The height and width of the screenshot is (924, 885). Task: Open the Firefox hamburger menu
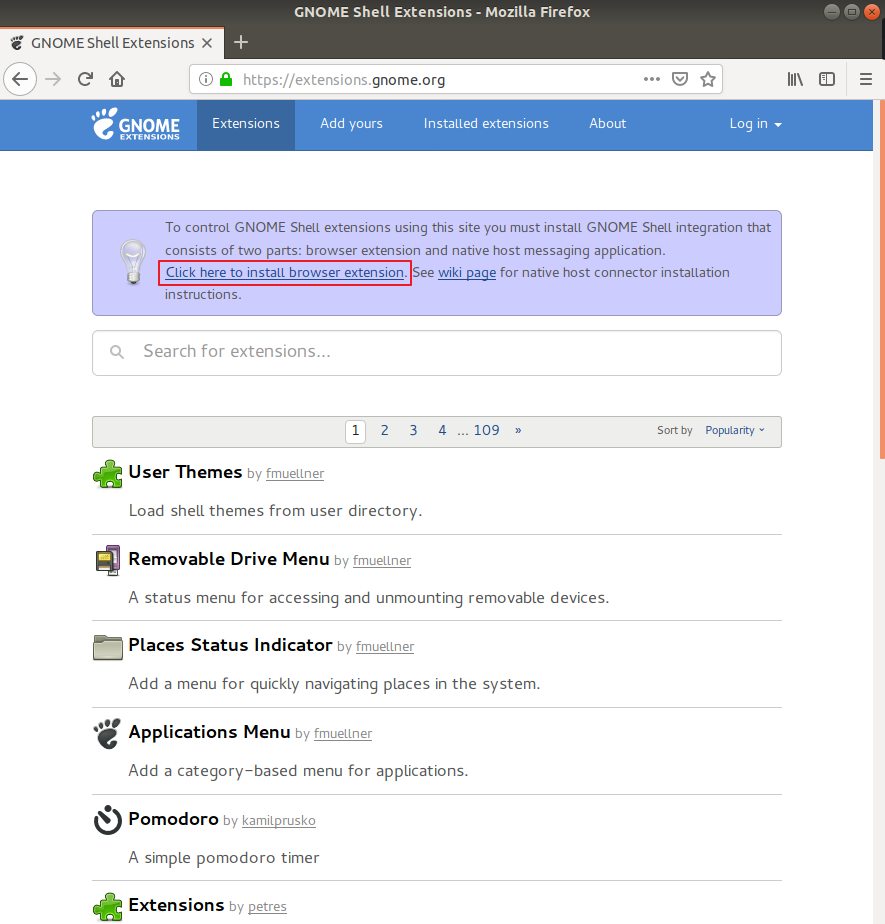tap(866, 79)
